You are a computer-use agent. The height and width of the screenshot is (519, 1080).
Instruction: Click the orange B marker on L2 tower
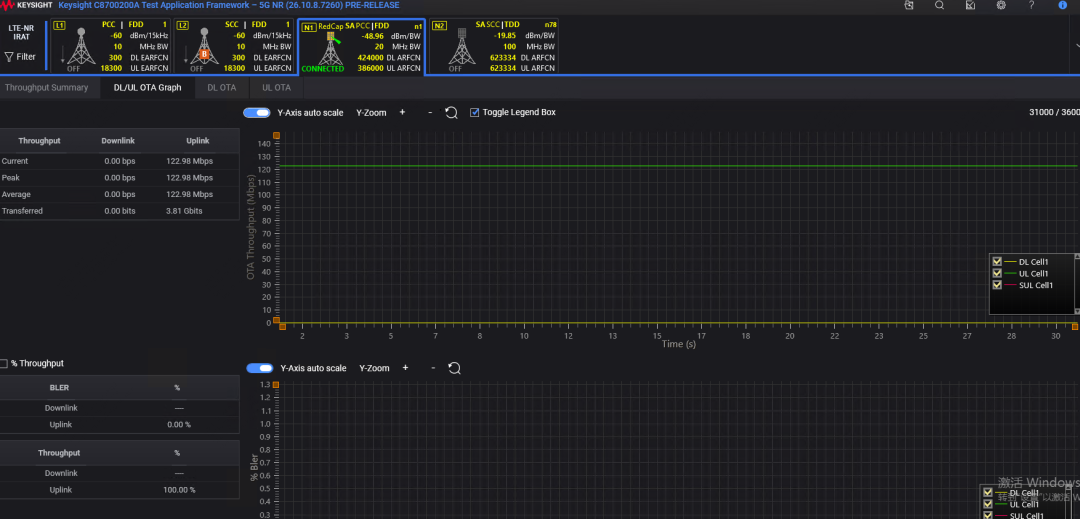pyautogui.click(x=204, y=54)
